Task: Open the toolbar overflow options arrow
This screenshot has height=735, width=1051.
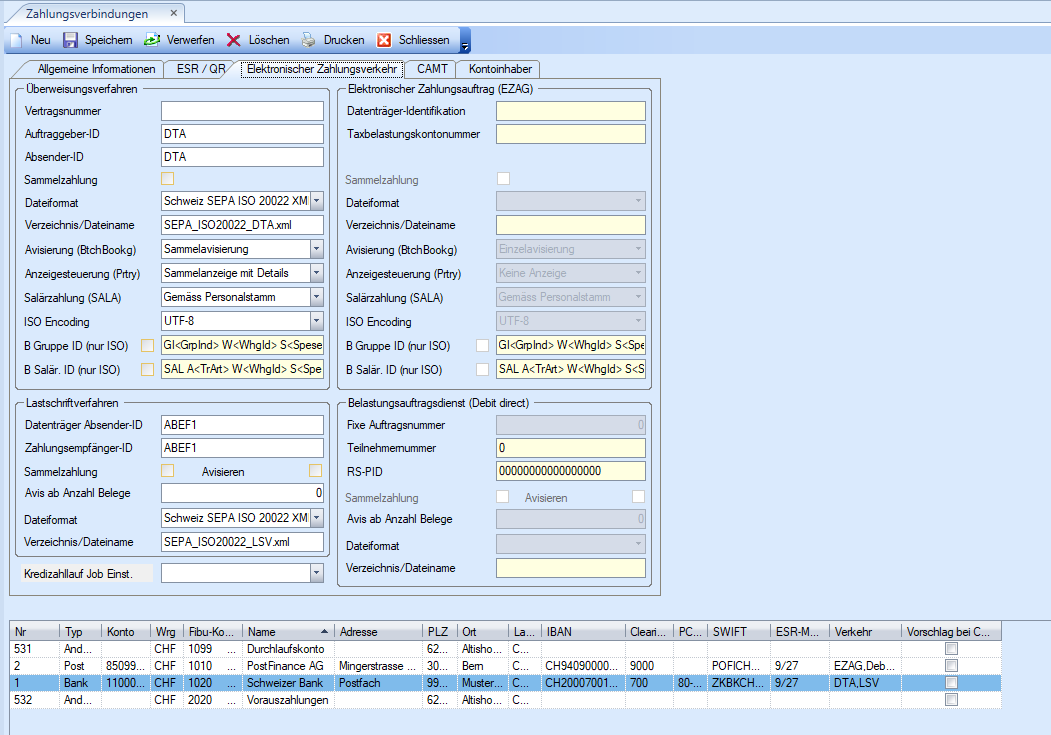Action: point(465,41)
